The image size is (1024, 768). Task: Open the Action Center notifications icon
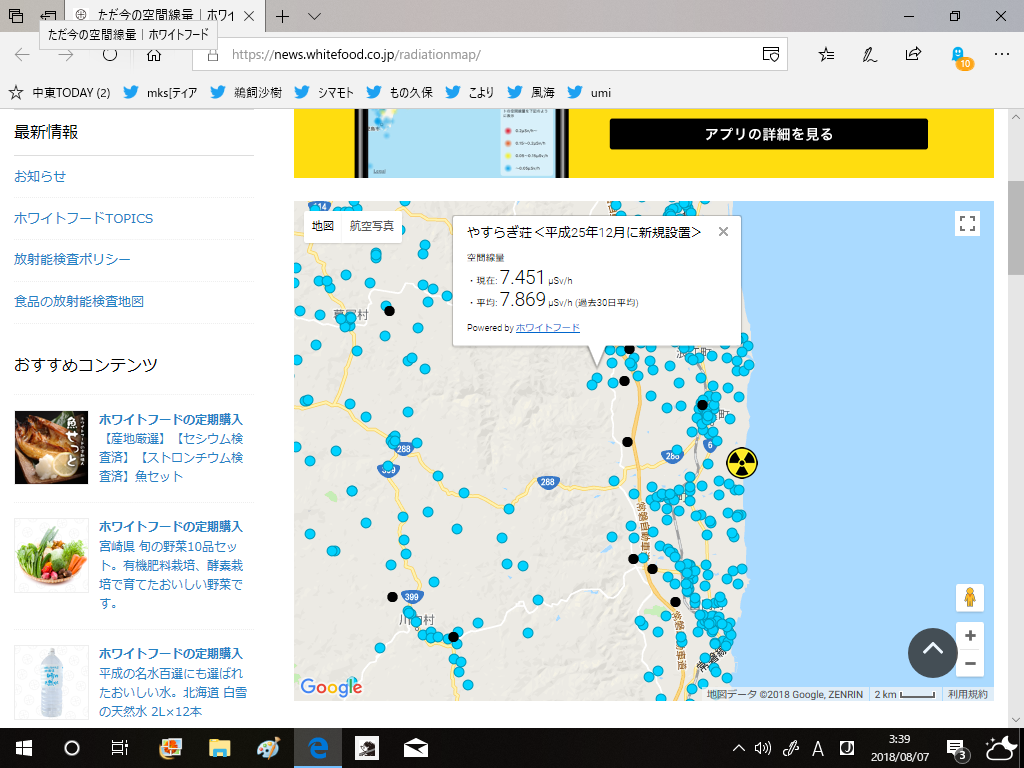pyautogui.click(x=957, y=750)
